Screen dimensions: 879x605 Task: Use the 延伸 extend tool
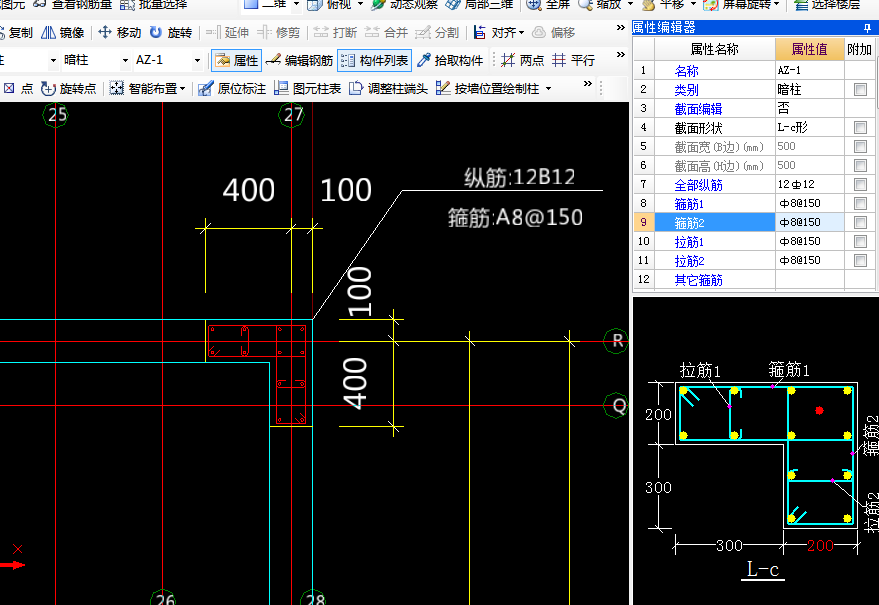[227, 33]
